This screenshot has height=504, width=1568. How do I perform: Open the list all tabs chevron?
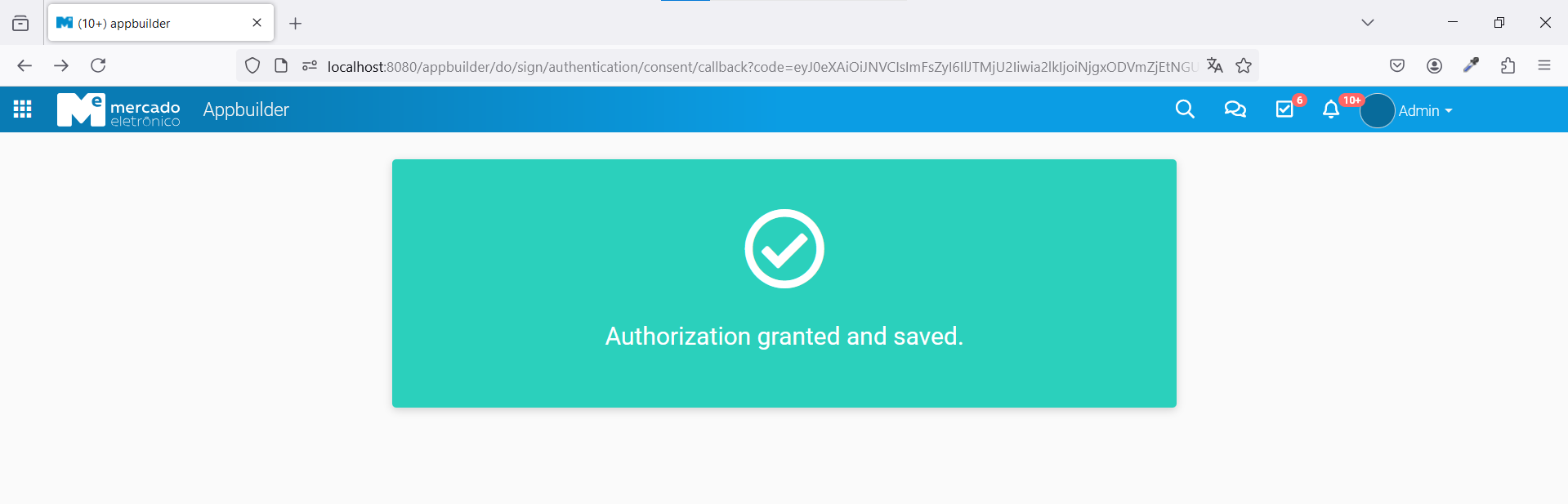1368,23
